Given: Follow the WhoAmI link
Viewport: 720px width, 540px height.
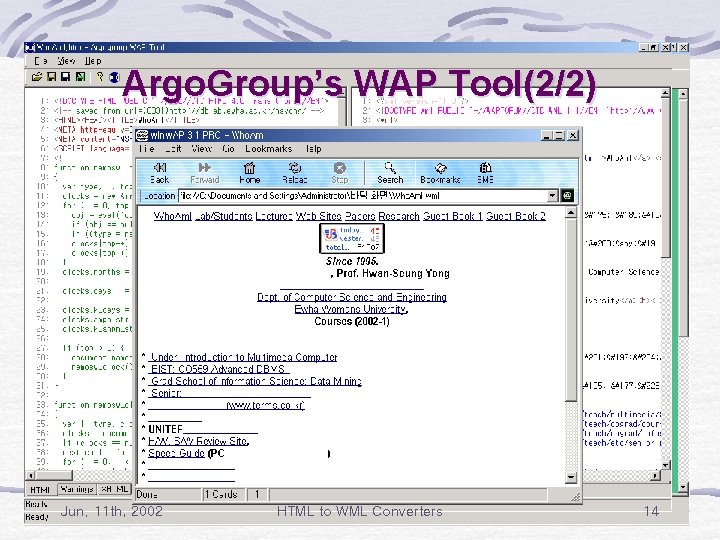Looking at the screenshot, I should click(x=172, y=216).
